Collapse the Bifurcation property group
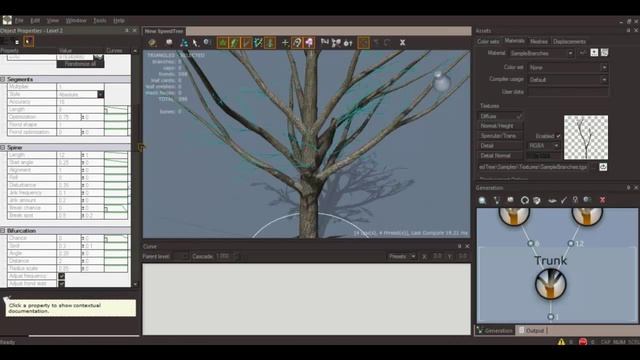This screenshot has width=640, height=360. click(3, 231)
